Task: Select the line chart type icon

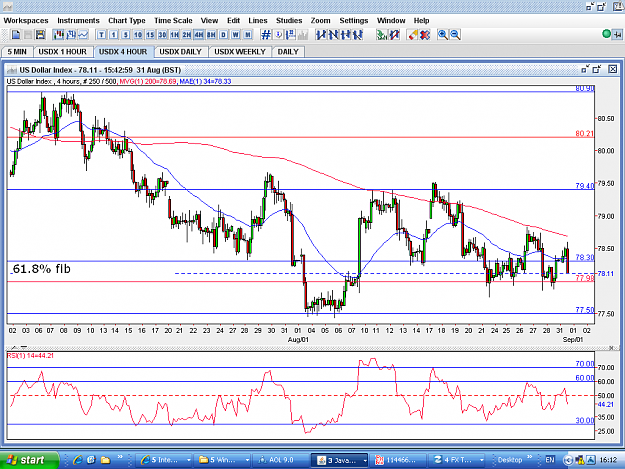Action: pos(83,35)
